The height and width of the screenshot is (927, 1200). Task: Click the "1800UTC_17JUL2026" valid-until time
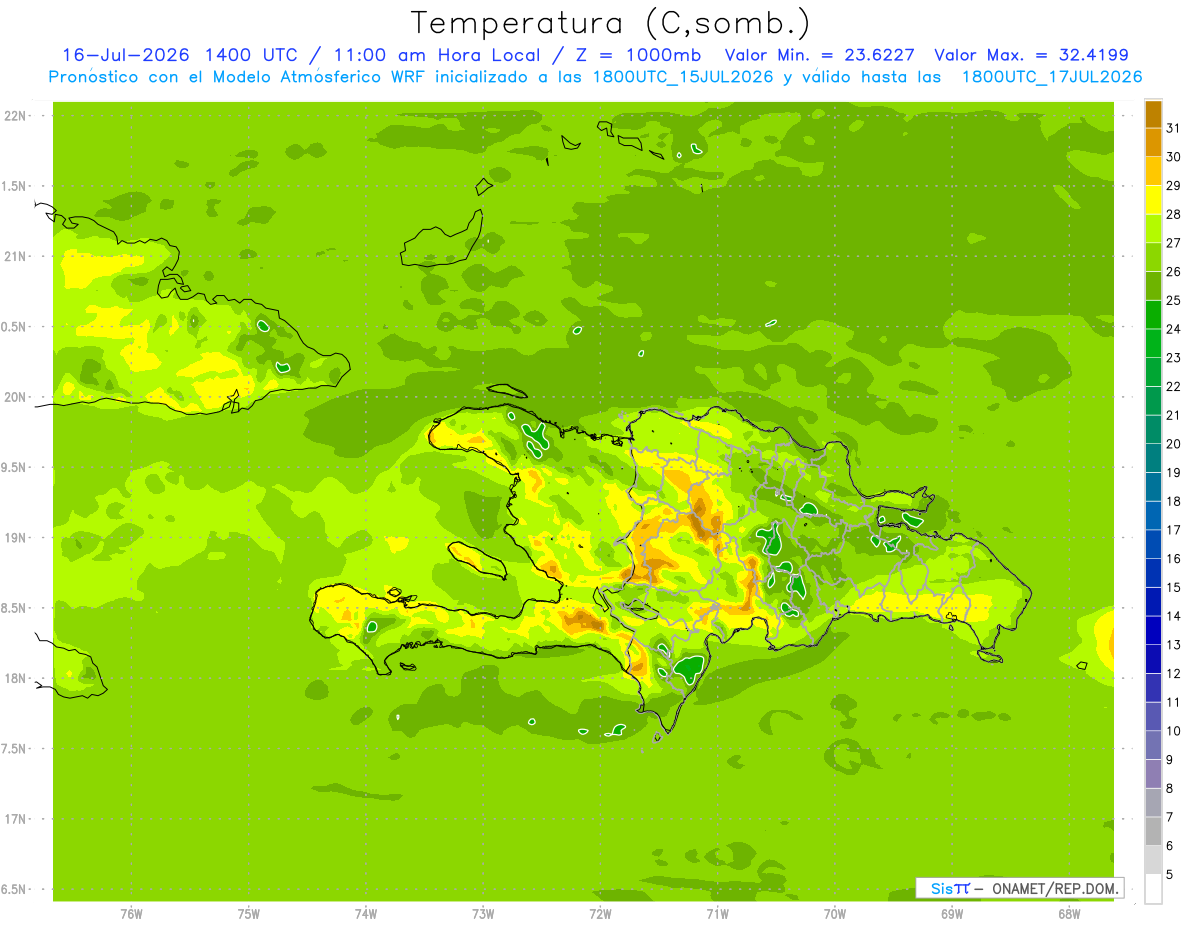pyautogui.click(x=1051, y=77)
